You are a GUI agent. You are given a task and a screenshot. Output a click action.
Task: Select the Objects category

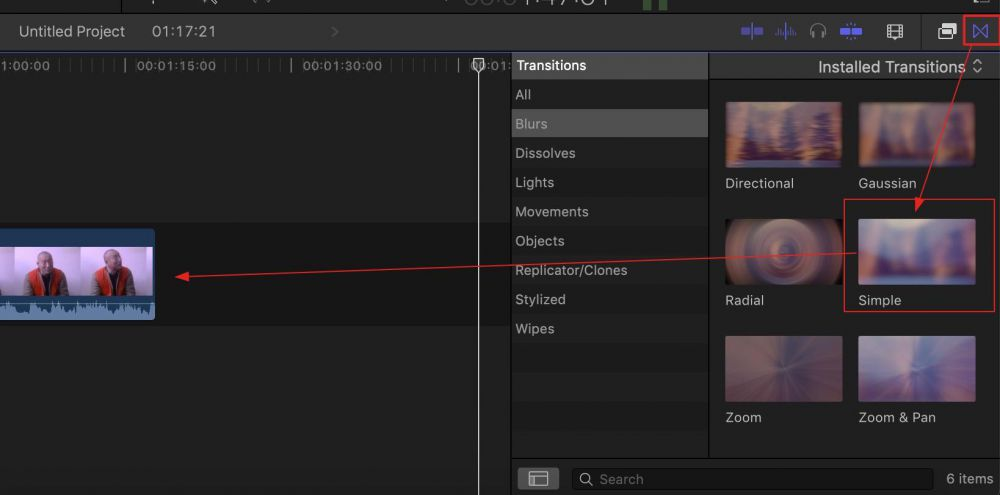click(x=609, y=241)
